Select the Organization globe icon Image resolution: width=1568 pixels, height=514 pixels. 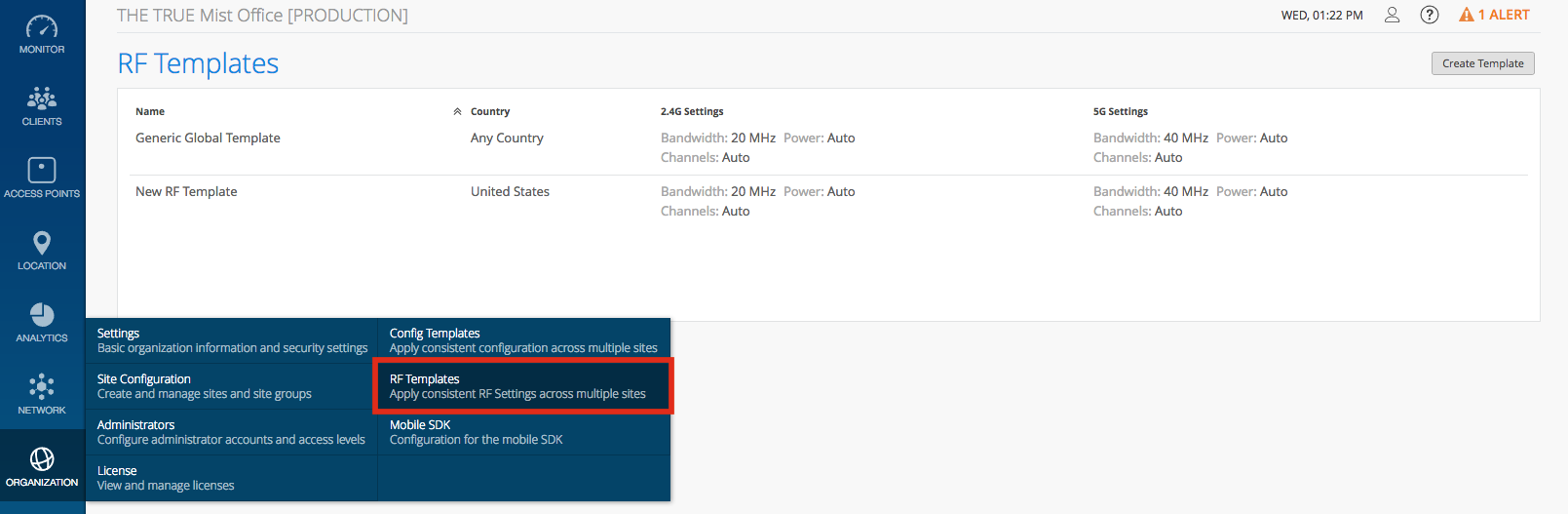(42, 458)
